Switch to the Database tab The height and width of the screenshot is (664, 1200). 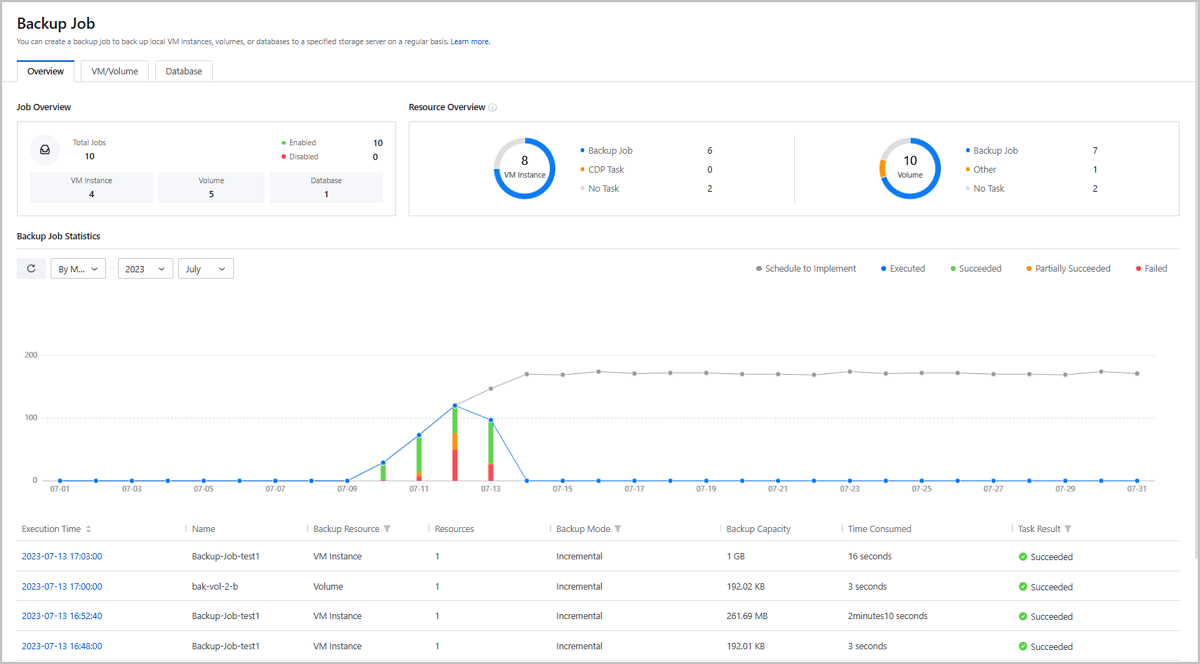(183, 71)
